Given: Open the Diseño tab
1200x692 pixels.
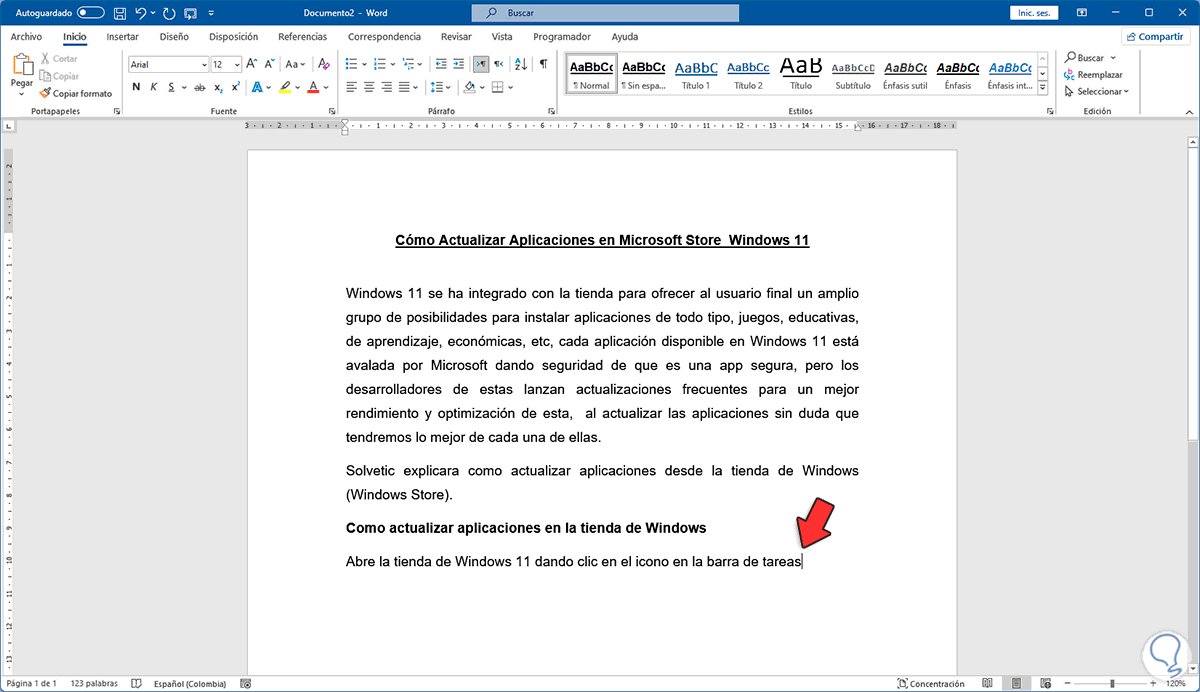Looking at the screenshot, I should tap(174, 36).
